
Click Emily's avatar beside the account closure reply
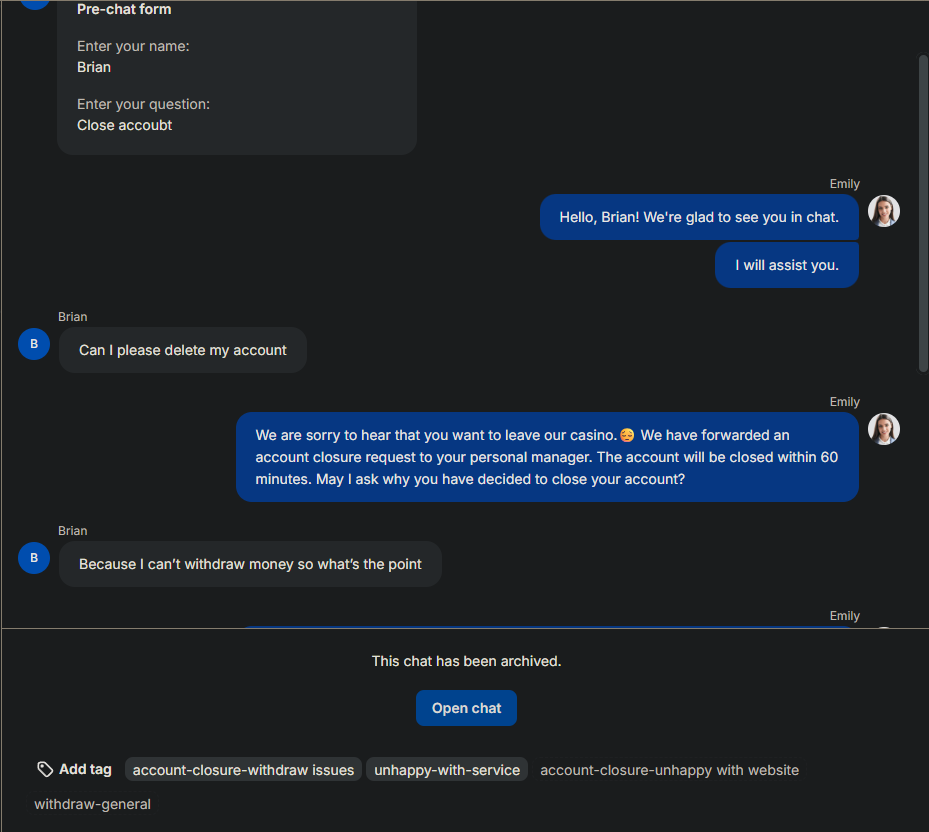884,429
